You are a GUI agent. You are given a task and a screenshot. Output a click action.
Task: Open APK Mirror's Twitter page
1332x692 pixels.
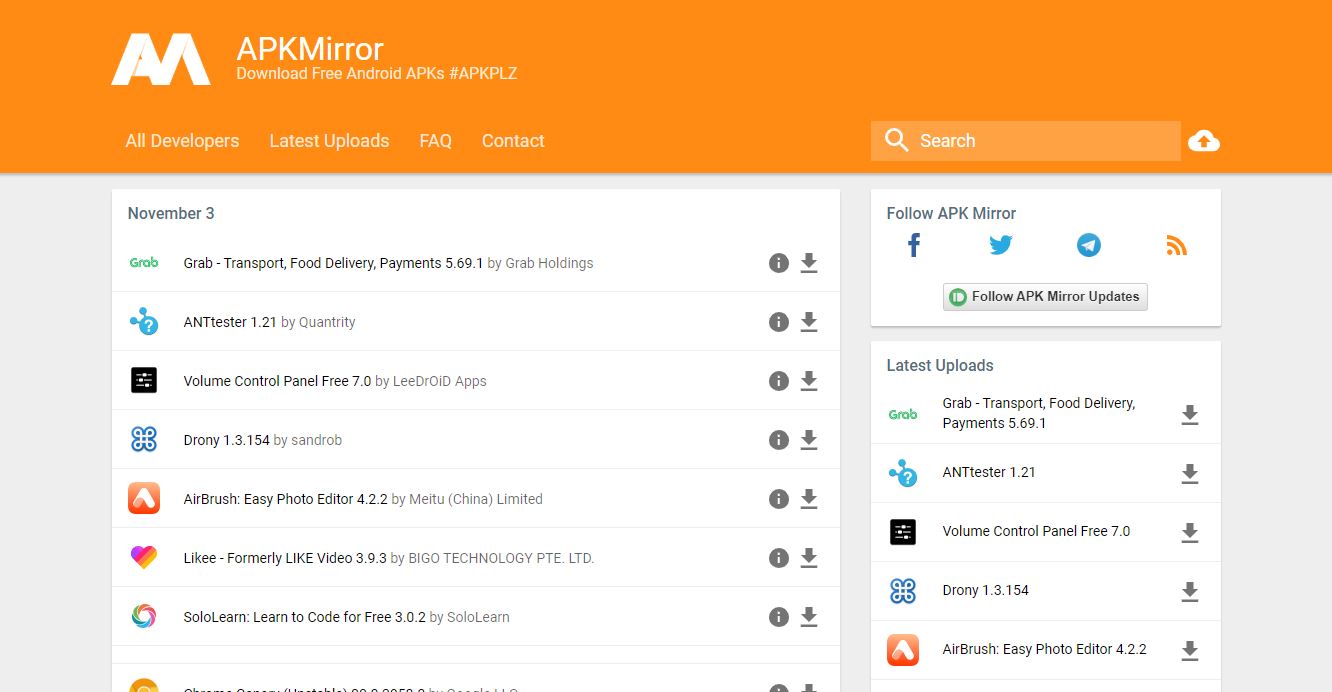click(x=1001, y=245)
